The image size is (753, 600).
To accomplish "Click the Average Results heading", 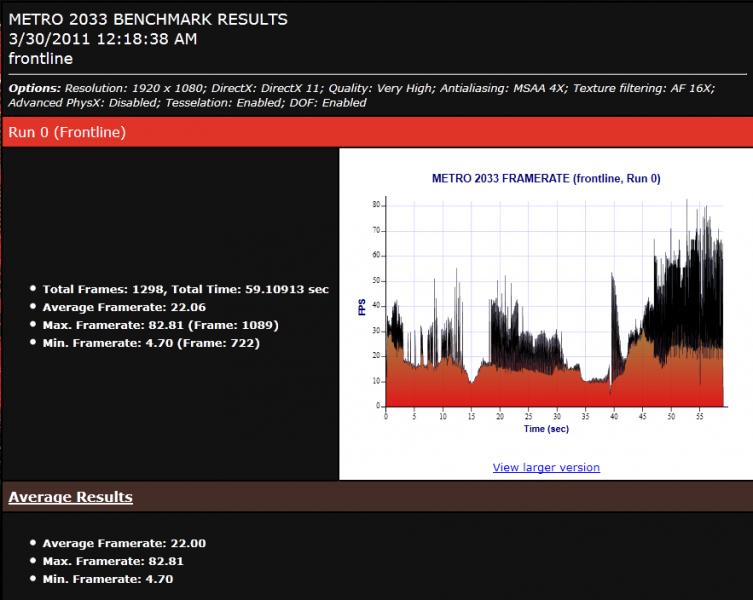I will [x=71, y=497].
